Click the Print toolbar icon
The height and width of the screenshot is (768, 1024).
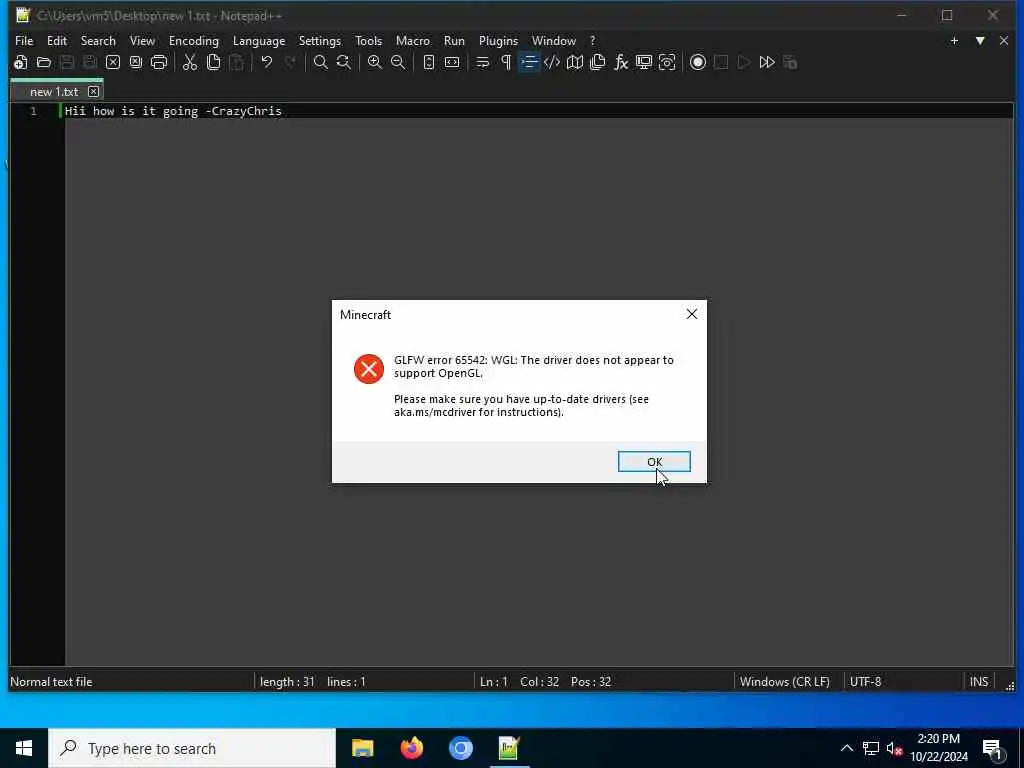click(159, 63)
